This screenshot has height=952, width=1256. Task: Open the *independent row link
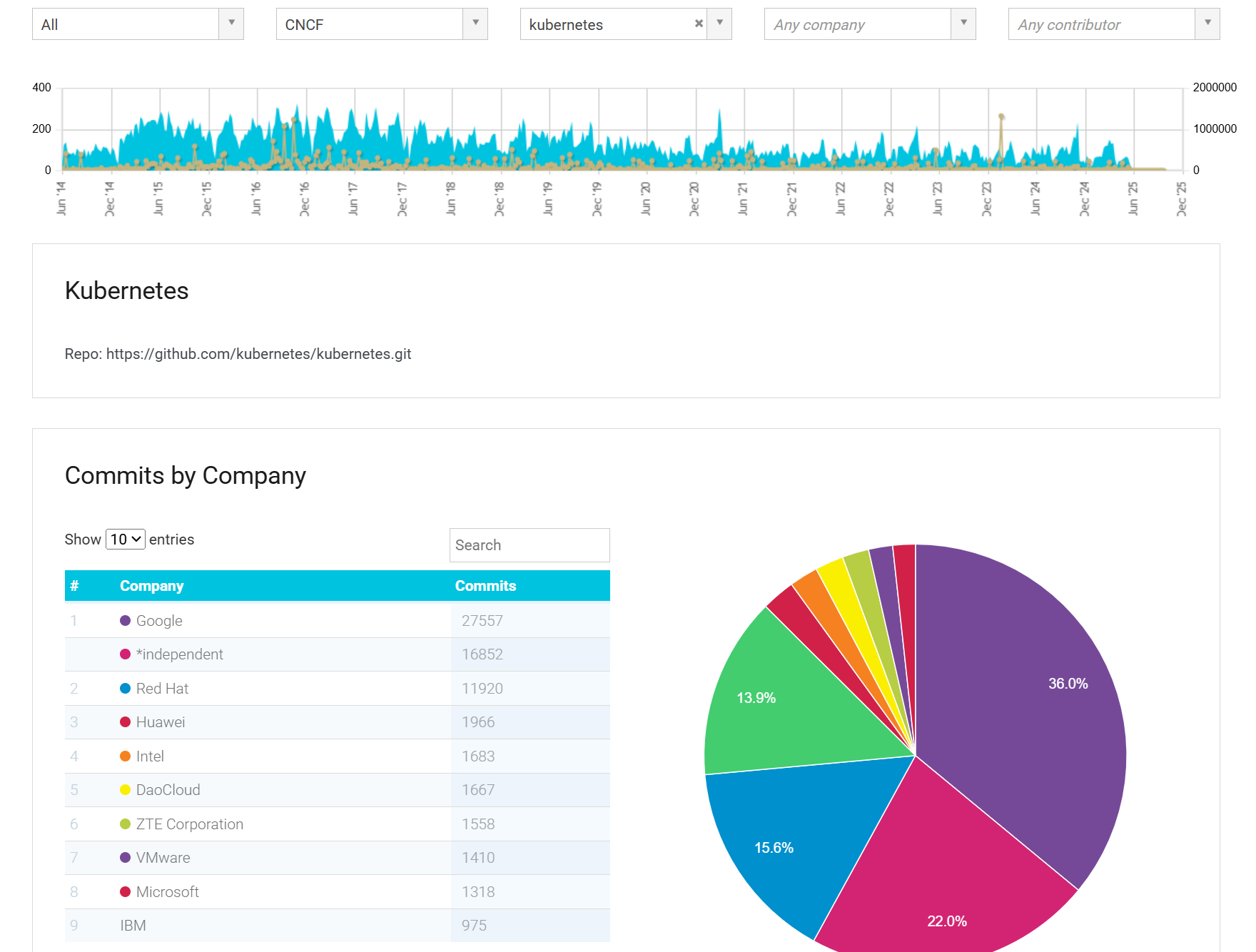[180, 654]
